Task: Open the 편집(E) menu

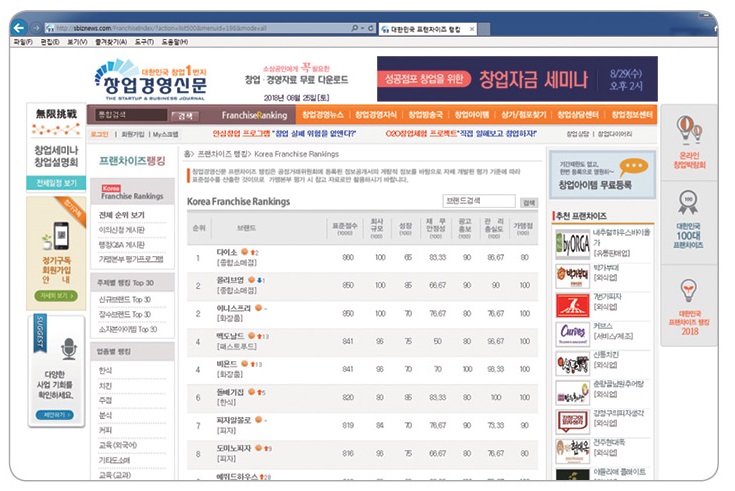Action: point(50,42)
